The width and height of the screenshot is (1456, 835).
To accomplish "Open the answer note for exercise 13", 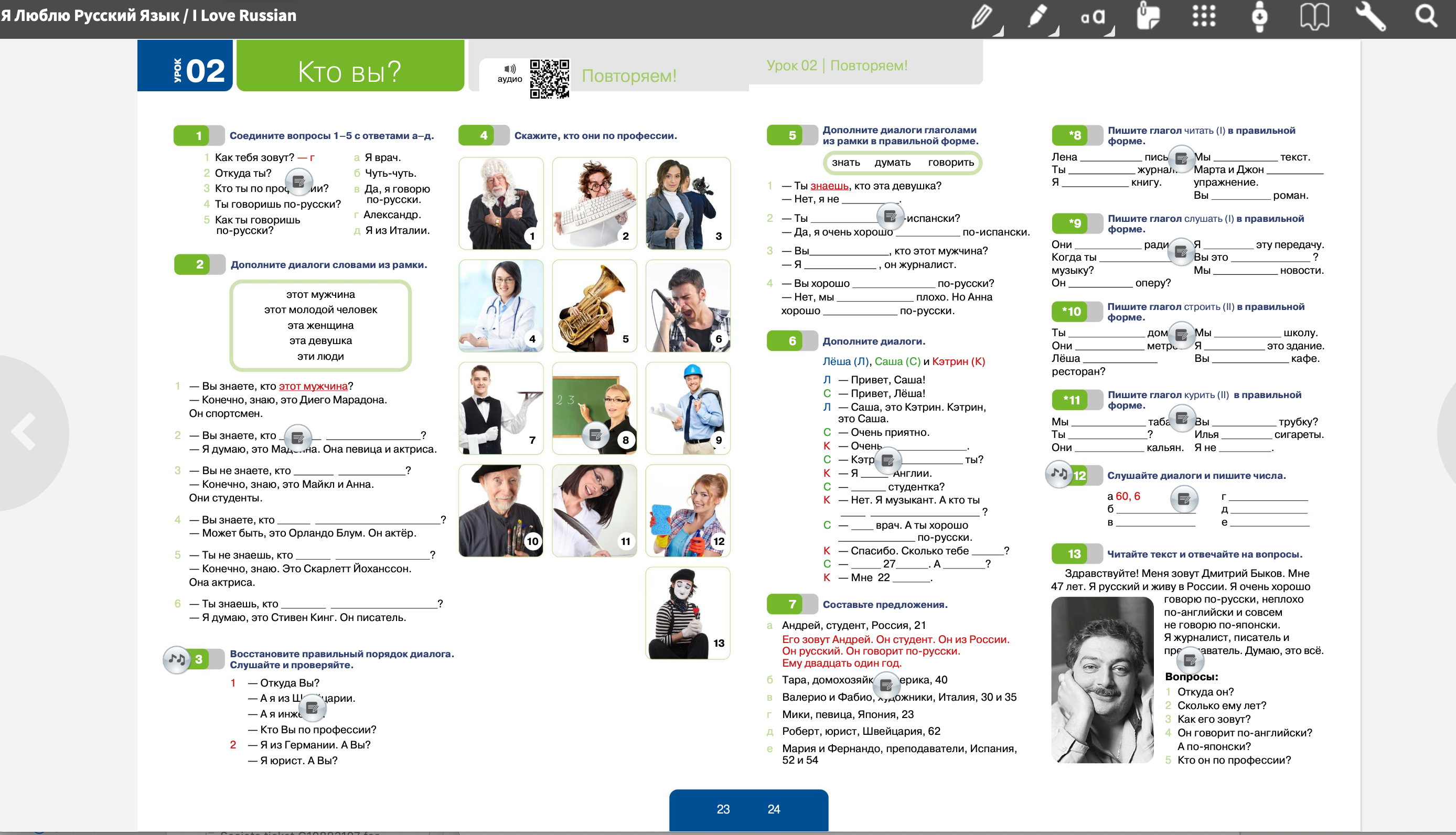I will pos(1190,660).
